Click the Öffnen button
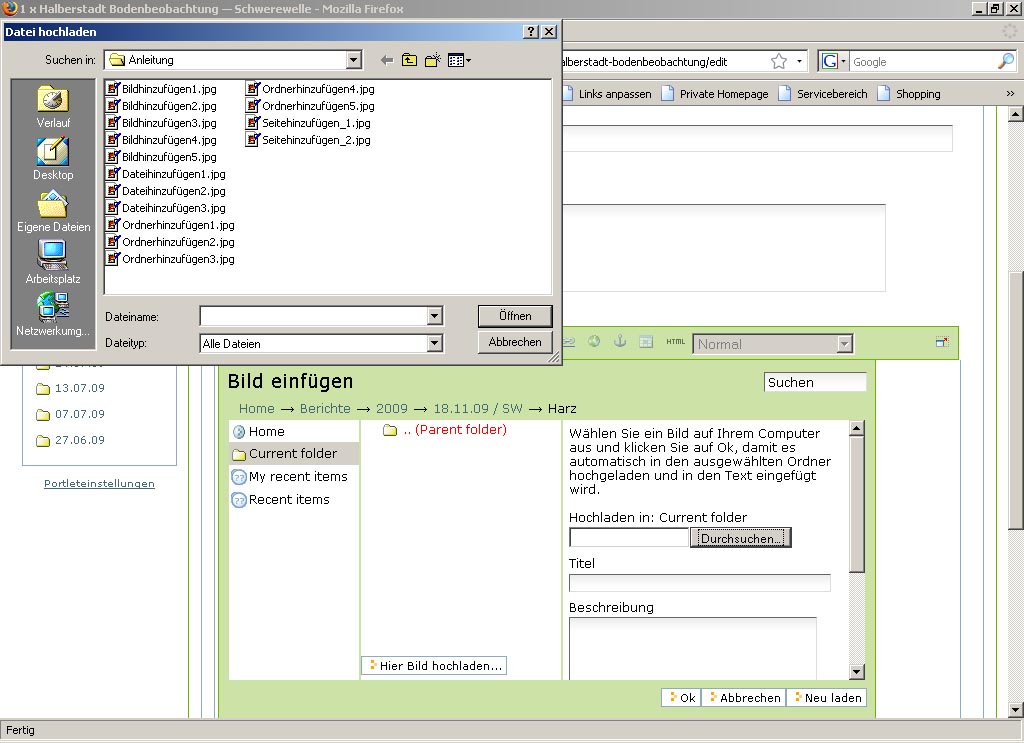Viewport: 1024px width, 743px height. 515,316
